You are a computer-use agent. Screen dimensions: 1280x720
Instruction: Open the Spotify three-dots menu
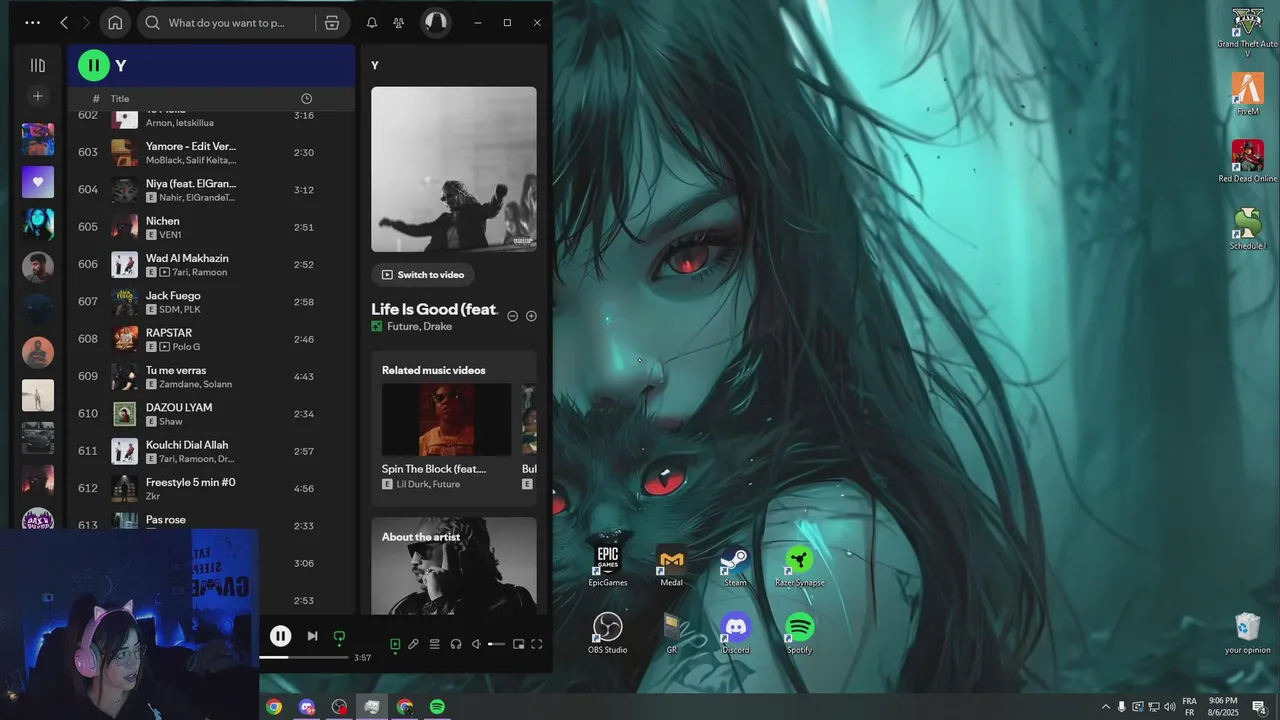point(33,22)
